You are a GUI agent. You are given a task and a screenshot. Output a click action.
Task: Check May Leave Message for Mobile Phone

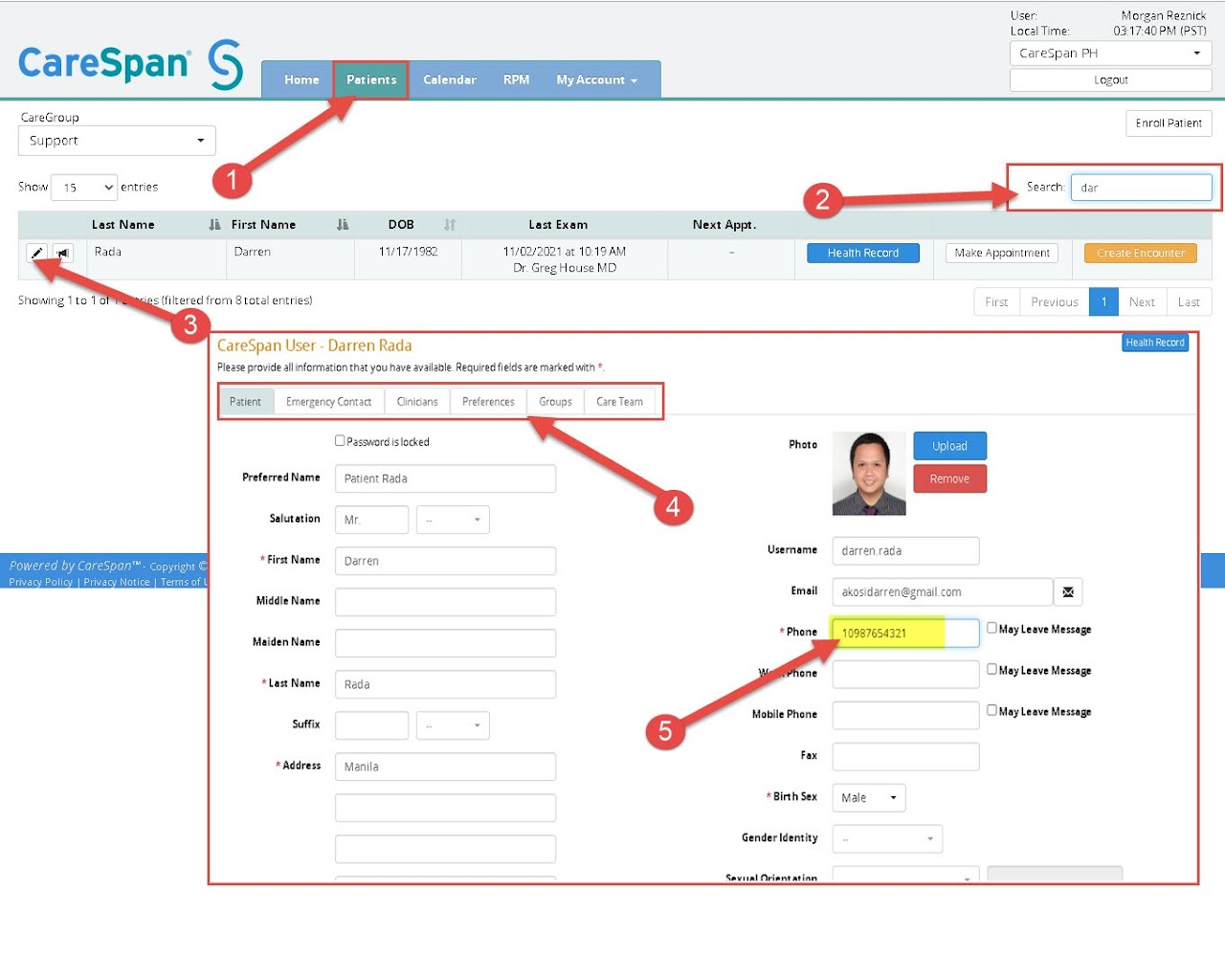(992, 711)
